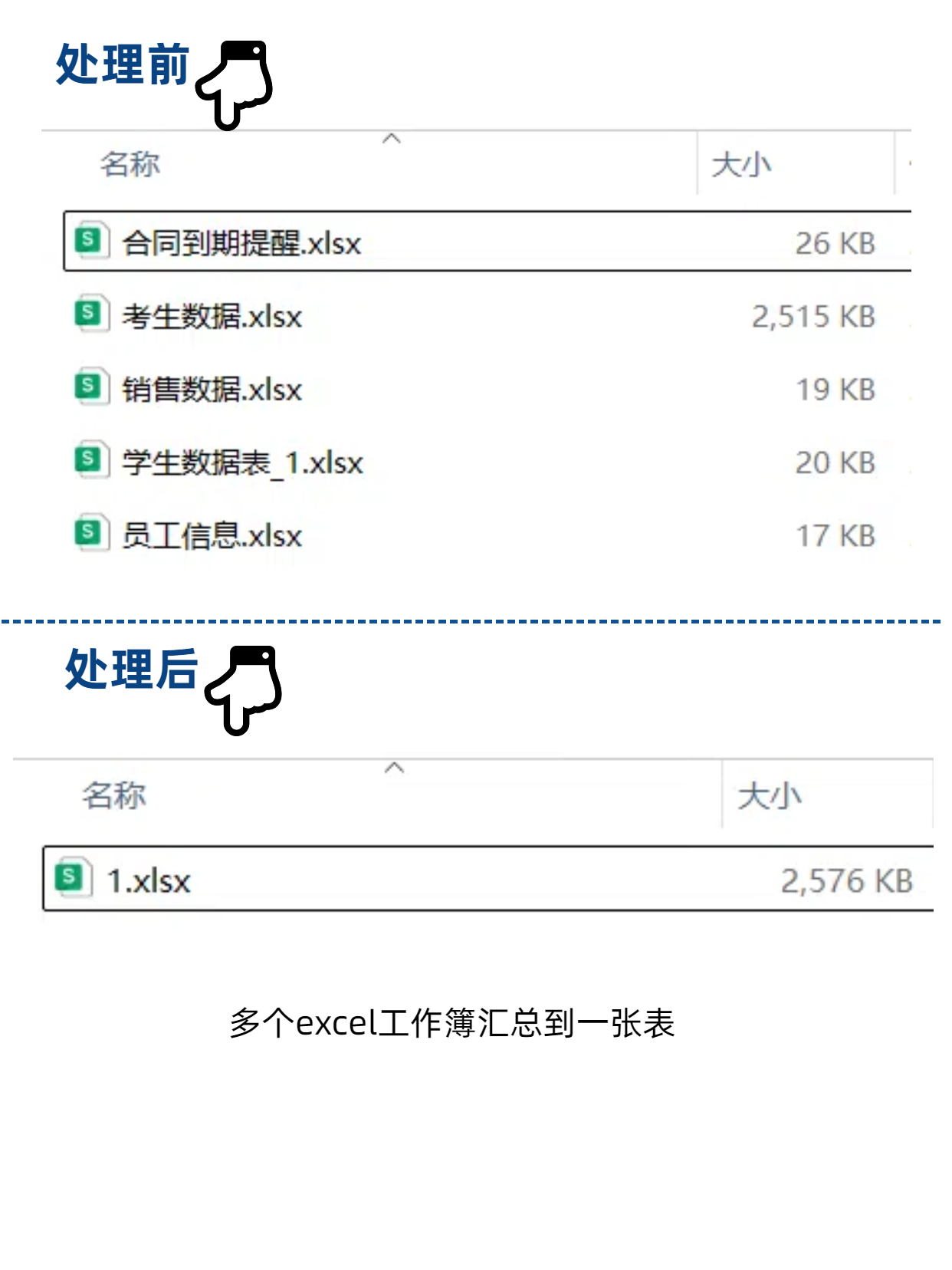Toggle sort arrow above bottom 名称 column
Screen dimensions: 952x1270
pos(394,768)
